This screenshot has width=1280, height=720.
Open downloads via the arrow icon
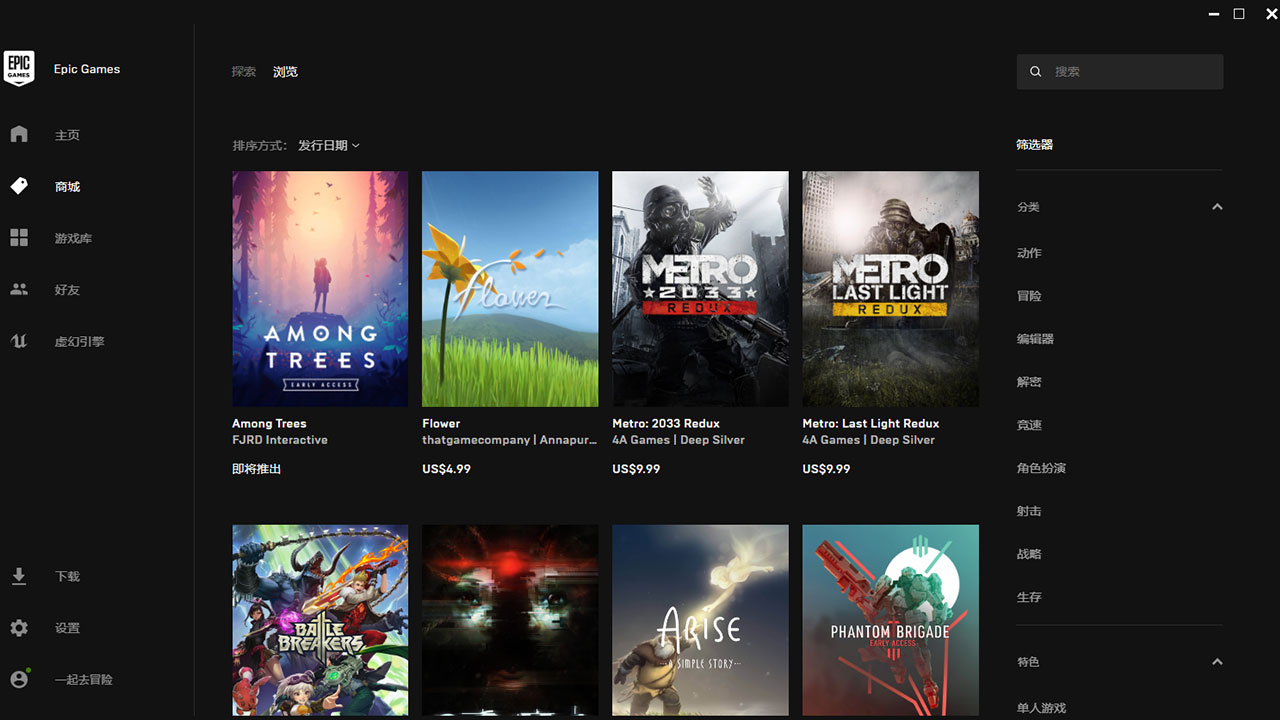pos(19,576)
